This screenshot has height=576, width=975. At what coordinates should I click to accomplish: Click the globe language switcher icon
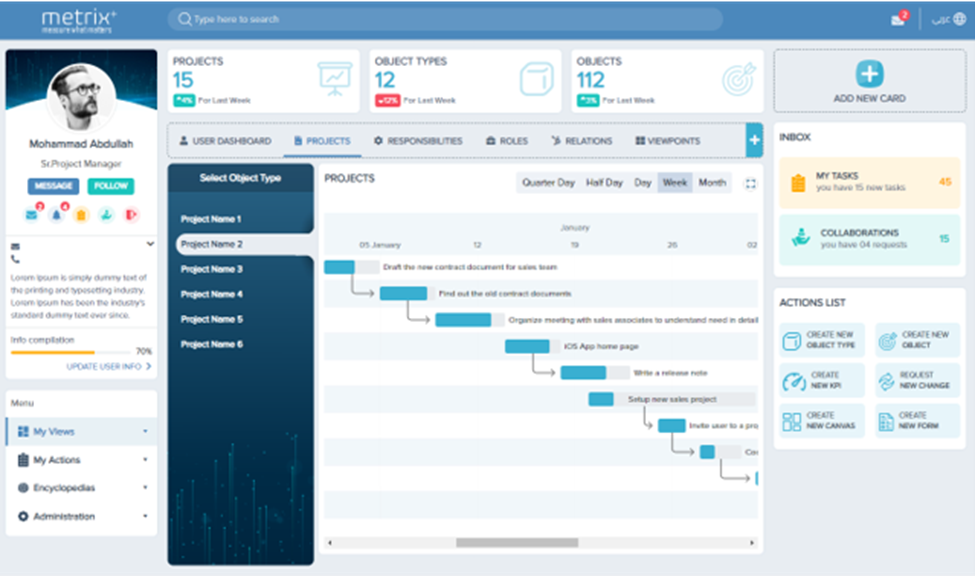pyautogui.click(x=960, y=19)
